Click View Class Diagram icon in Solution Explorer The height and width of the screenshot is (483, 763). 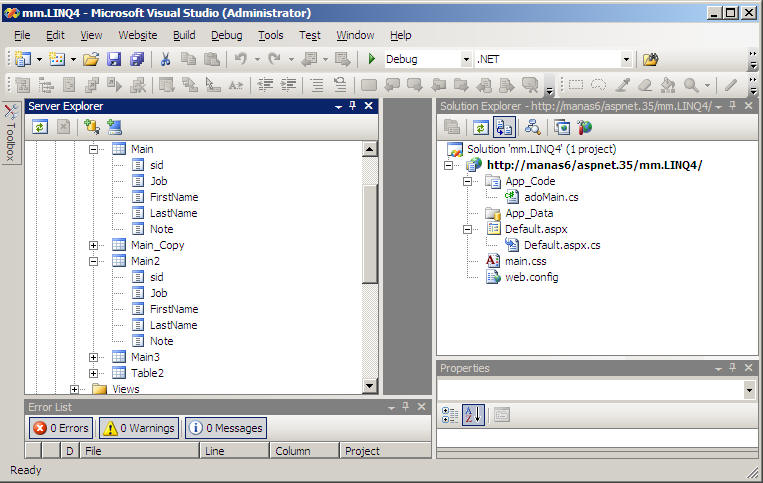point(532,128)
